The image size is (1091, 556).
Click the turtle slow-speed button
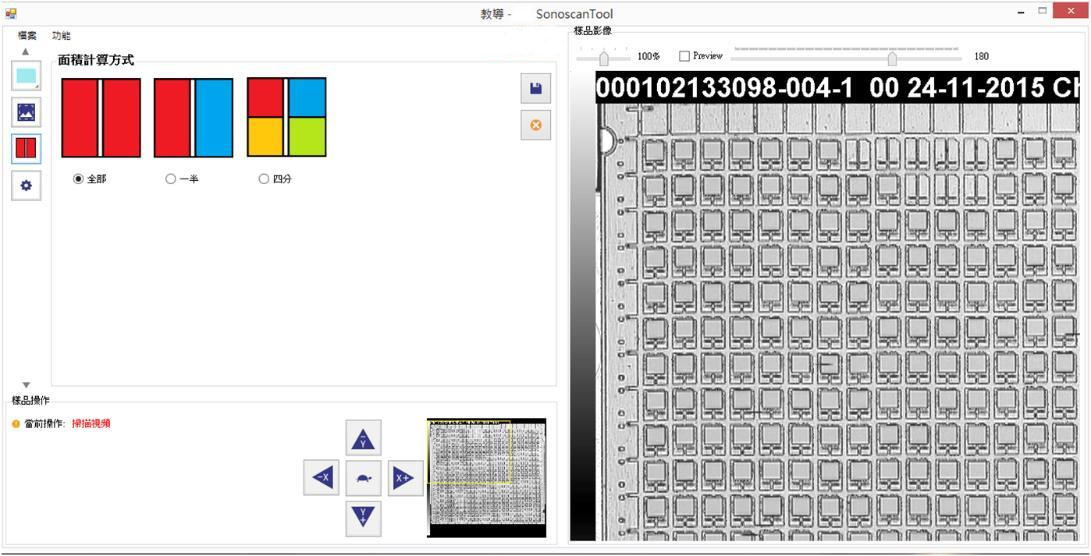[363, 478]
